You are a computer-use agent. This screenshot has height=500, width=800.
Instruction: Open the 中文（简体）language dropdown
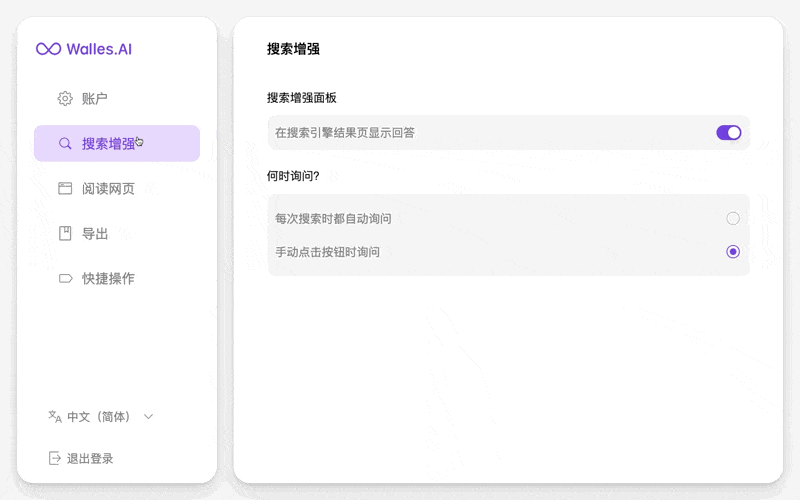tap(101, 417)
